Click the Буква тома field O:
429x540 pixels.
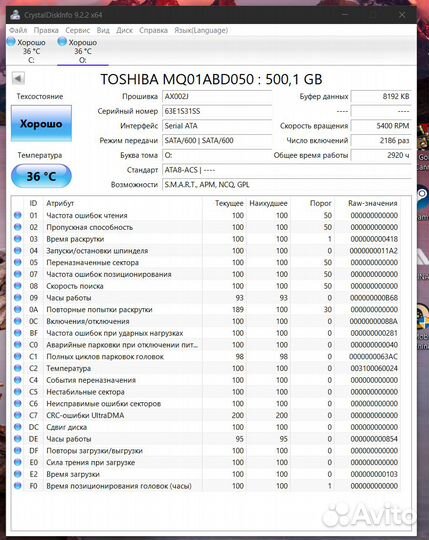click(217, 155)
